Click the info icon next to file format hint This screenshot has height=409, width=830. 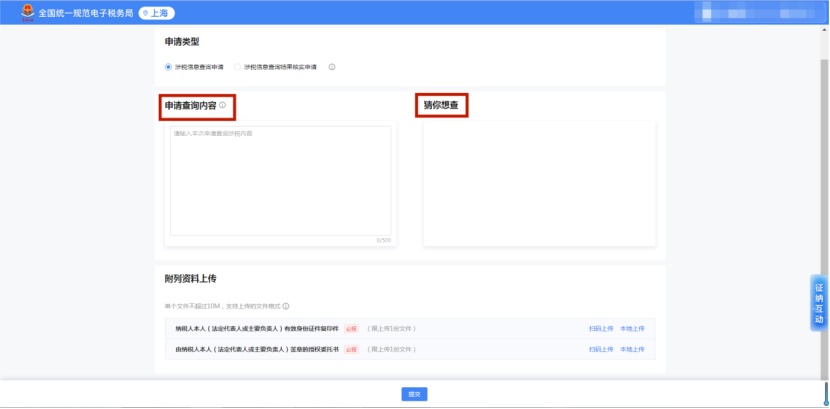pyautogui.click(x=286, y=306)
